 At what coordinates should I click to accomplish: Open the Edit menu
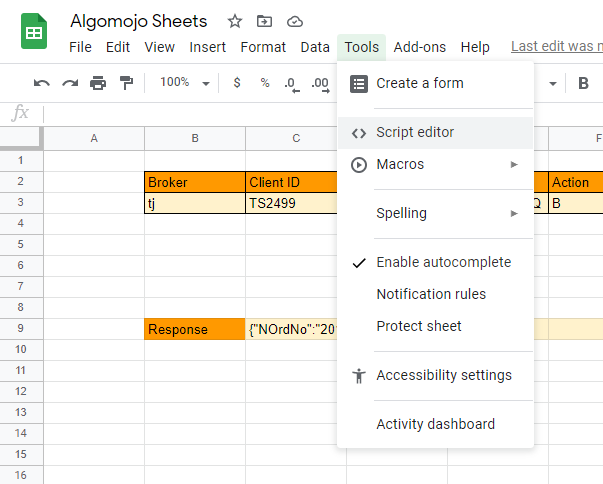click(x=118, y=47)
